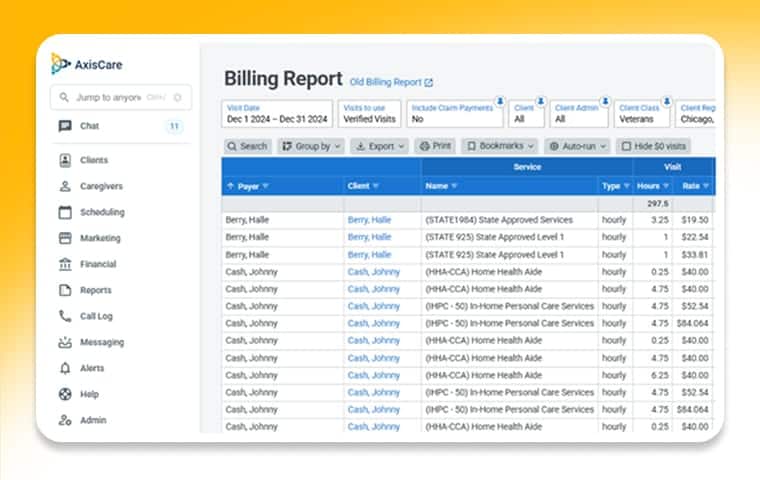The image size is (760, 480).
Task: Open the Export dropdown menu
Action: click(x=380, y=146)
